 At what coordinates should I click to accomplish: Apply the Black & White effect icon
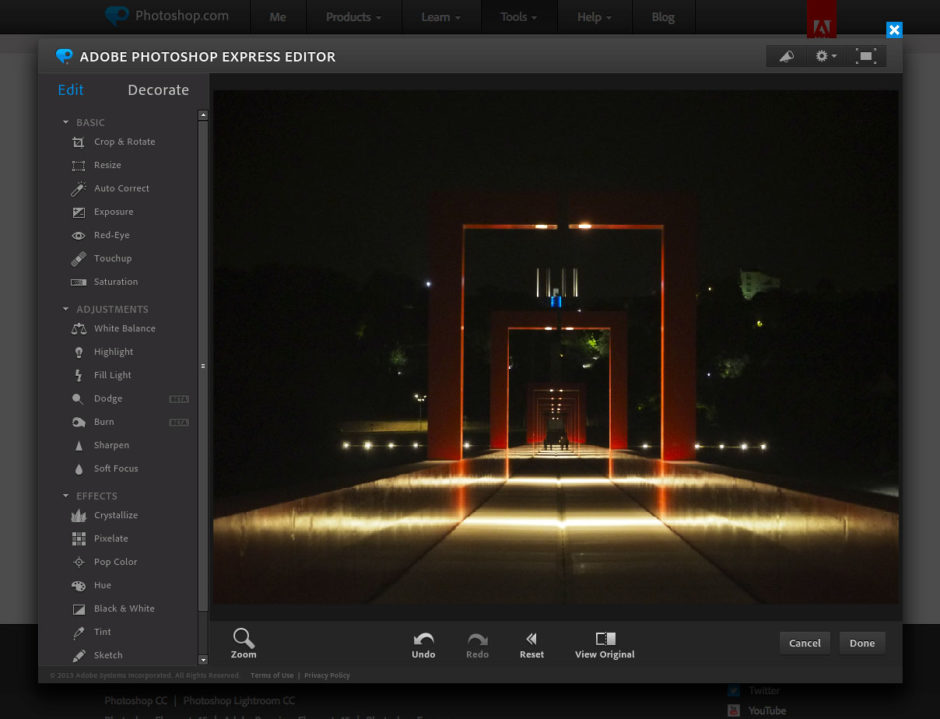click(79, 609)
